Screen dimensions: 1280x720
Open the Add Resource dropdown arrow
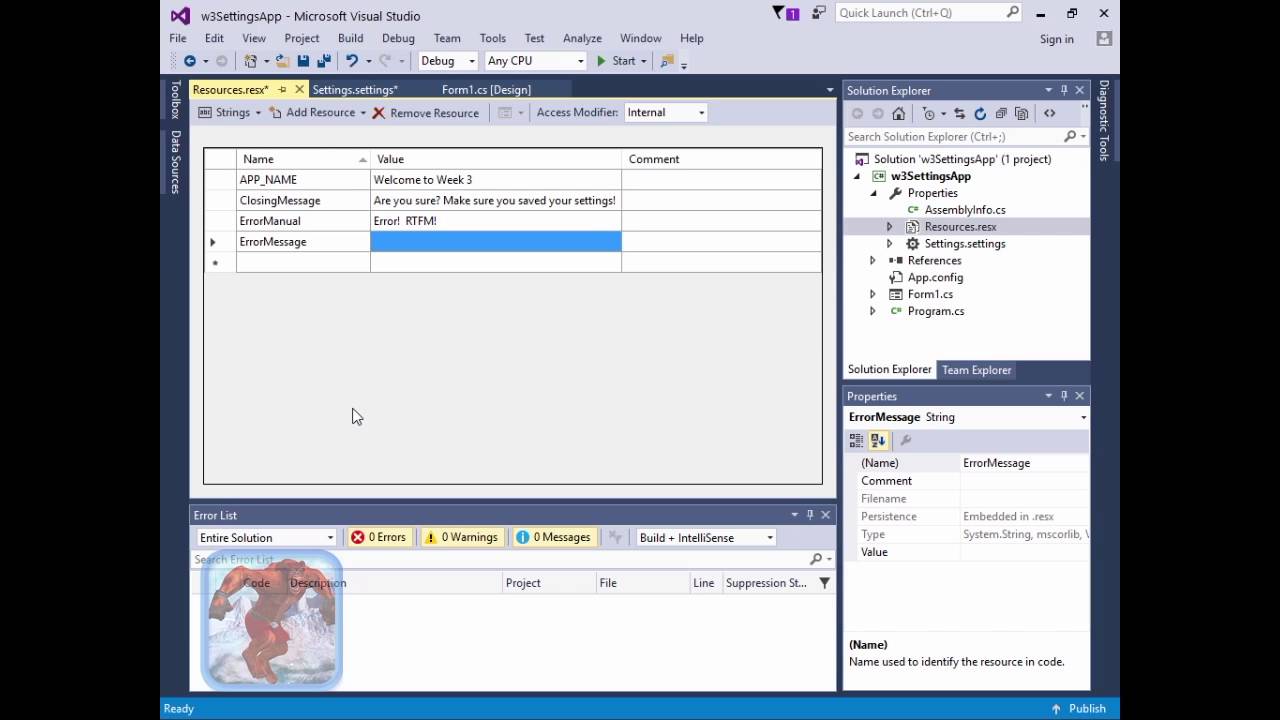(363, 113)
